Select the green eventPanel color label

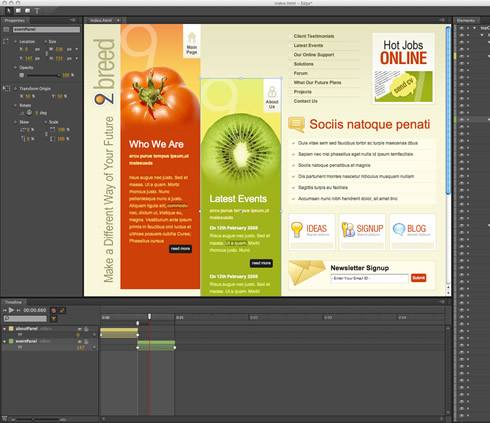[11, 341]
